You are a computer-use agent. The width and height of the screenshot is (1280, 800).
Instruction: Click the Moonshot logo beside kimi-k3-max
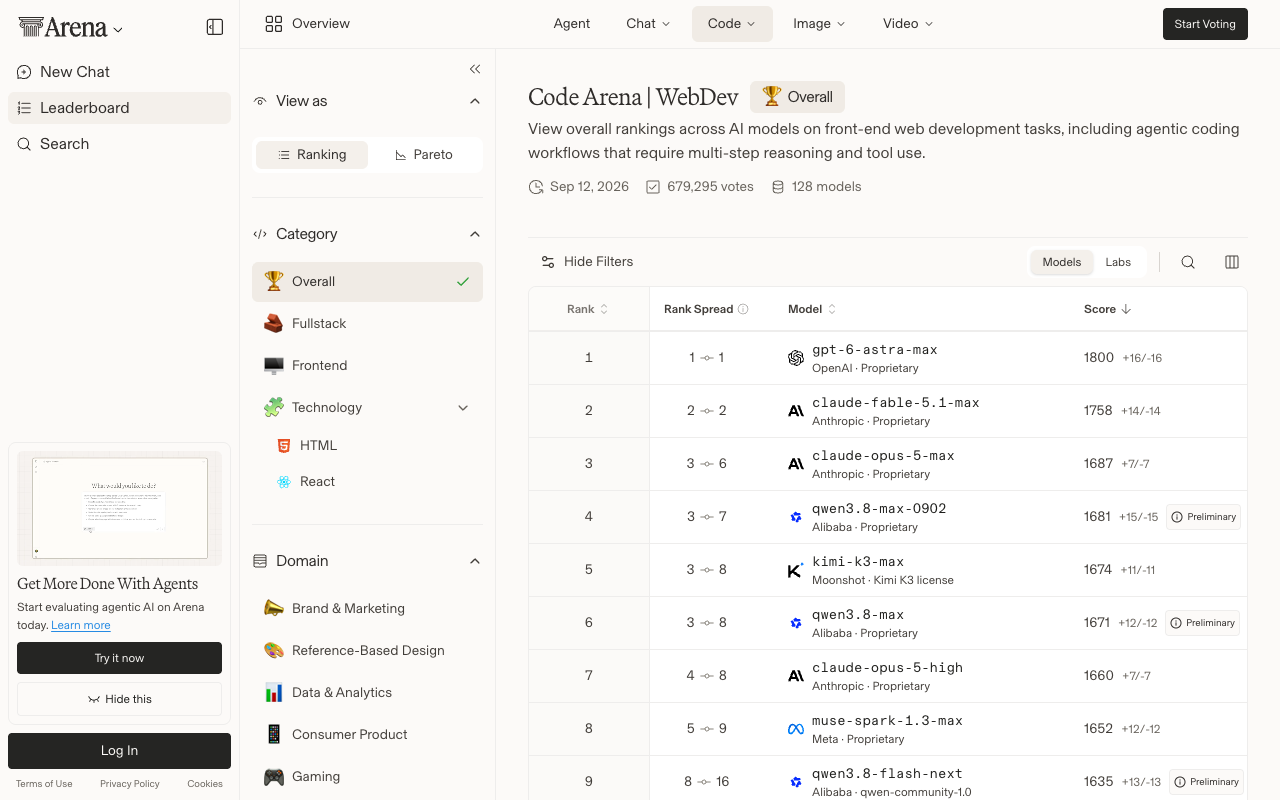pyautogui.click(x=796, y=570)
